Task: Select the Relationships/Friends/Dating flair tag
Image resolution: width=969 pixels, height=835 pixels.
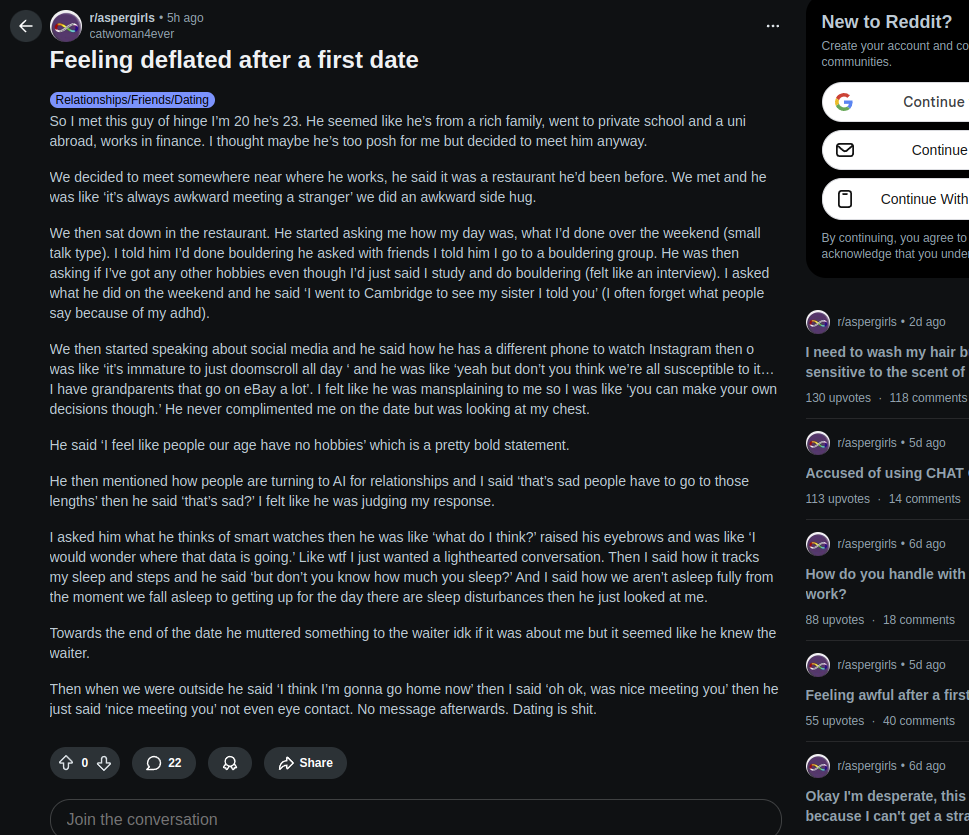Action: [x=132, y=100]
